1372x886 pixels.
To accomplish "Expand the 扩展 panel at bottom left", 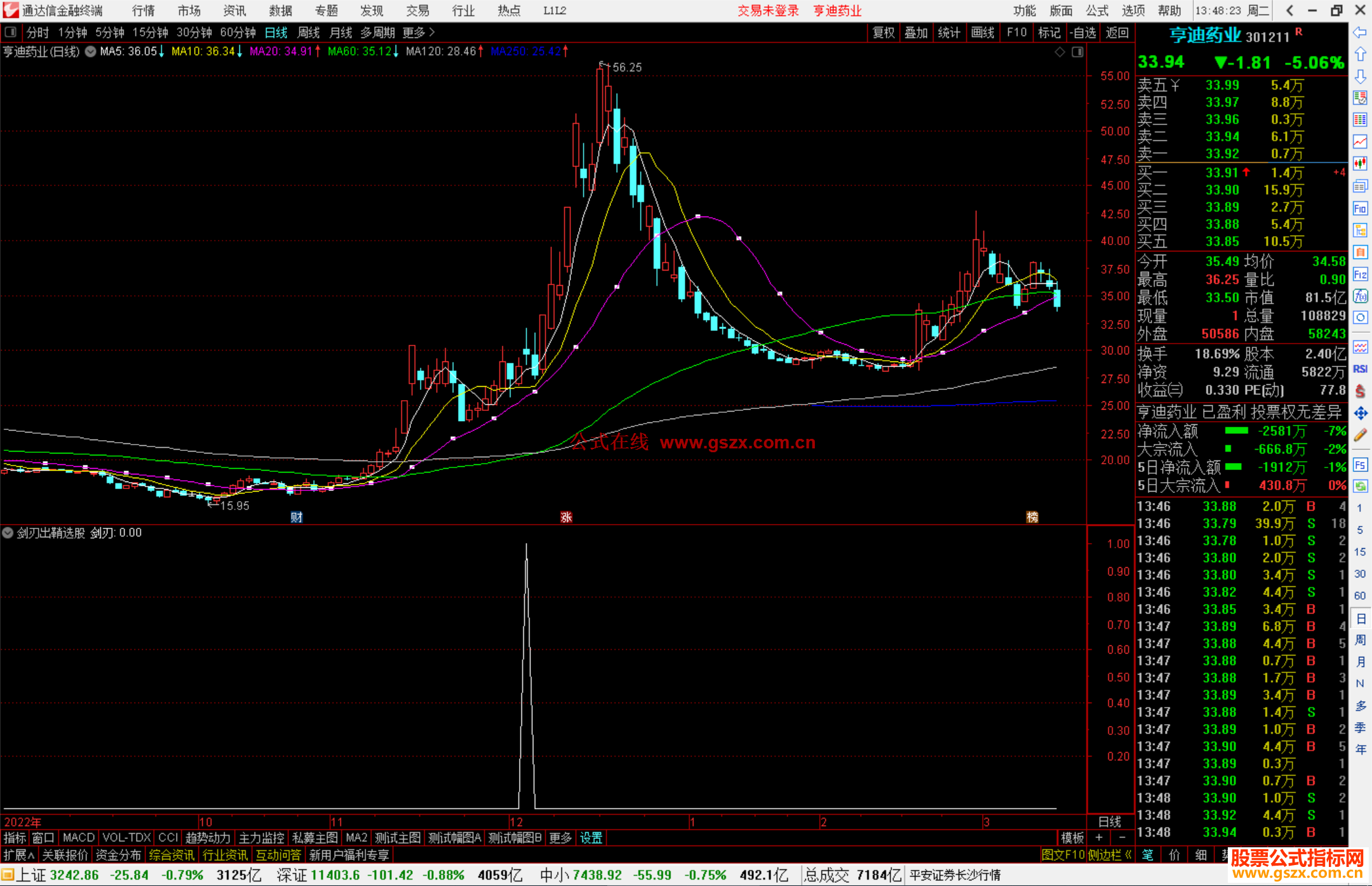I will point(18,855).
